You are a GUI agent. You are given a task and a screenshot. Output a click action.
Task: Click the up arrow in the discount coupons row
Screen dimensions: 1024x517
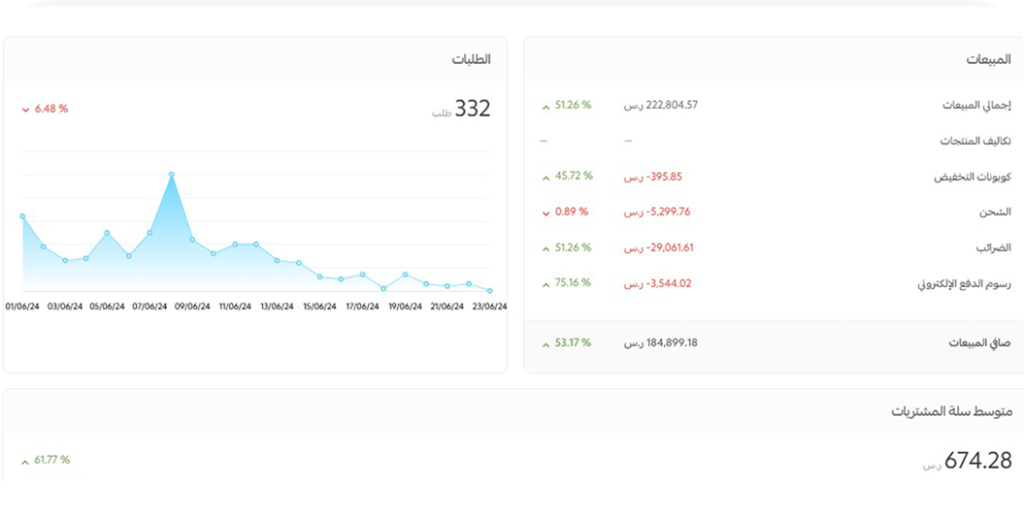pyautogui.click(x=545, y=176)
